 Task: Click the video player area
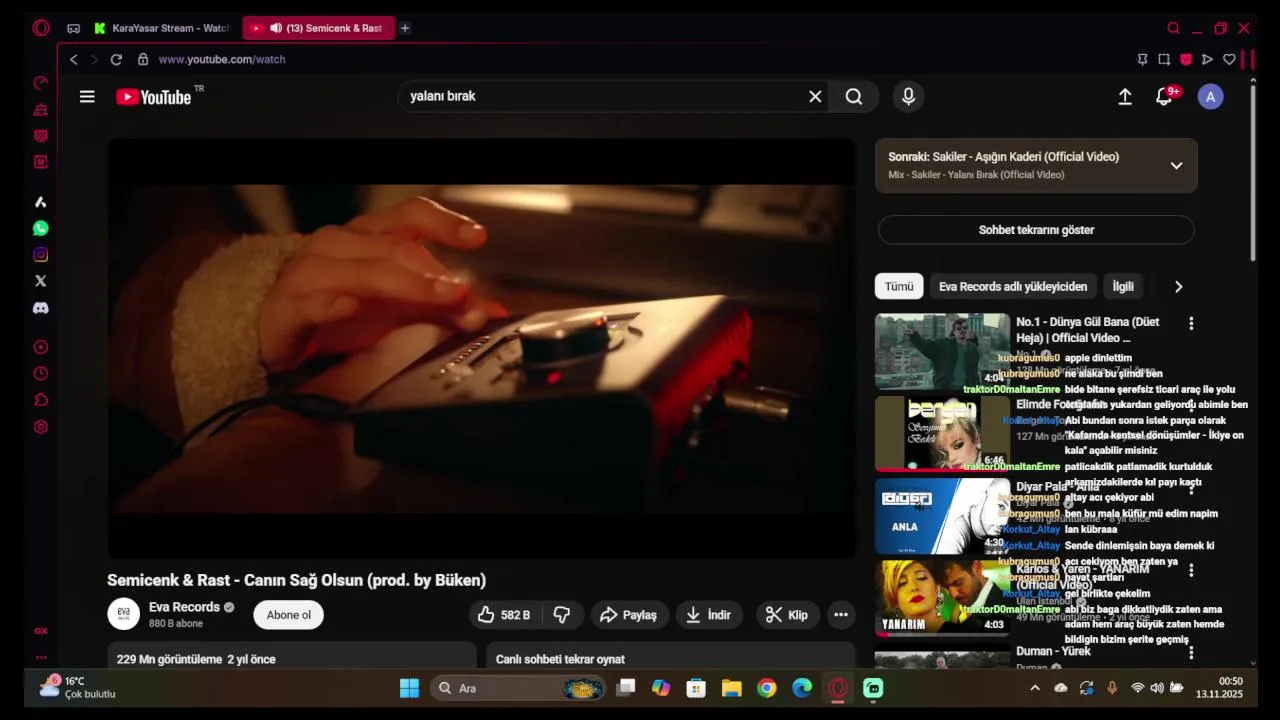[481, 348]
